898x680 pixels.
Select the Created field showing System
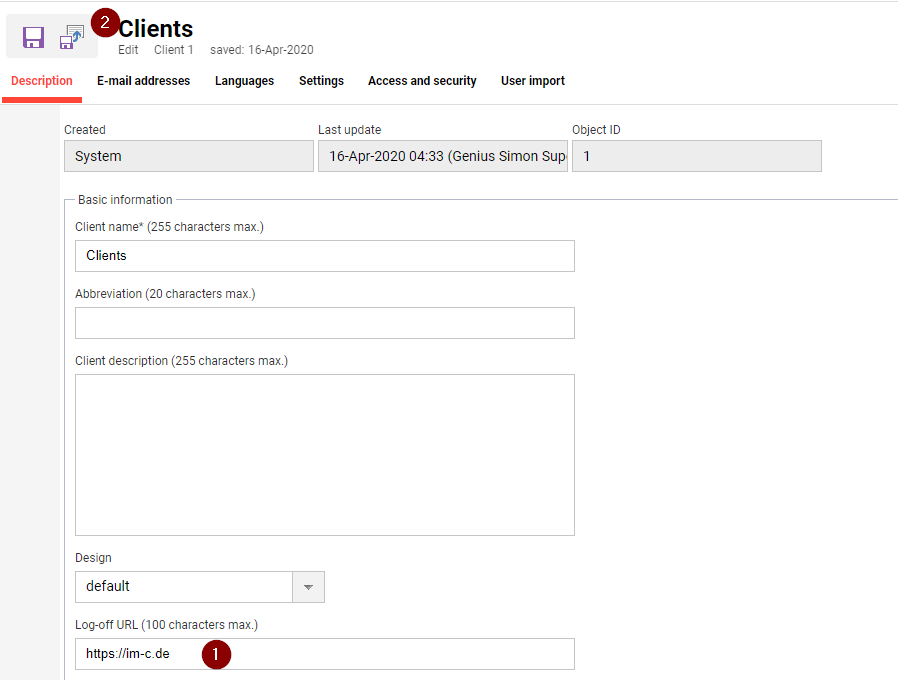[188, 156]
